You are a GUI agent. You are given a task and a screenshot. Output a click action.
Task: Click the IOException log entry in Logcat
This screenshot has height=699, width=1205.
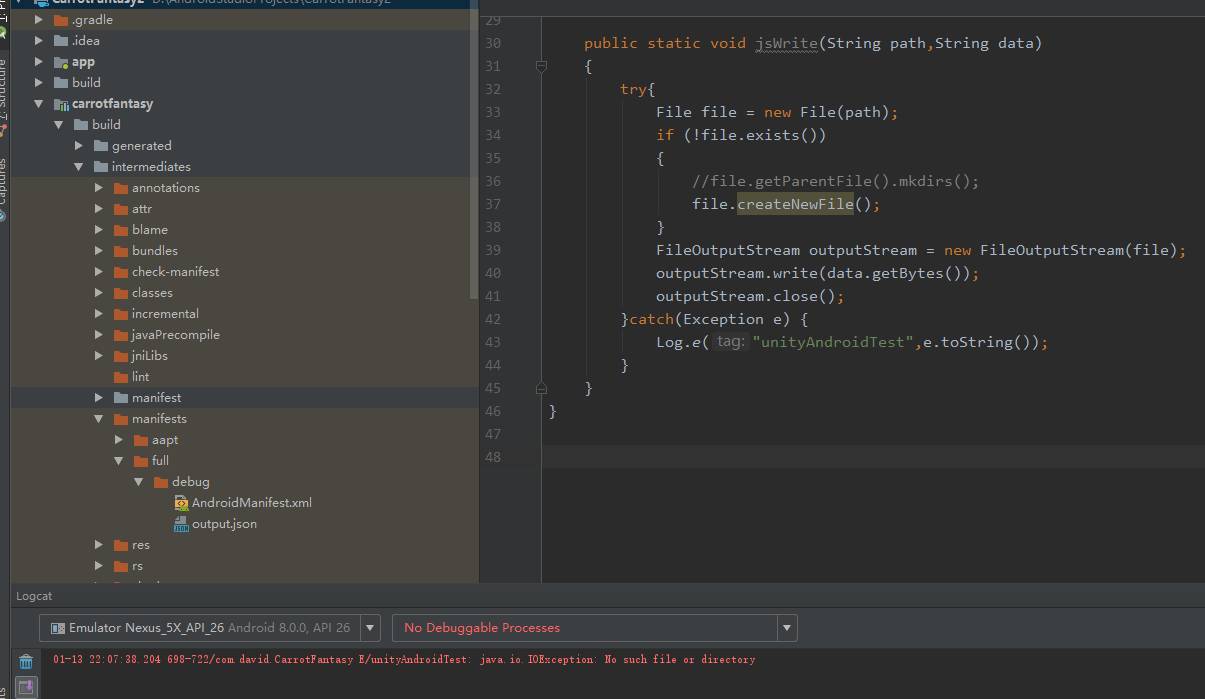(404, 660)
